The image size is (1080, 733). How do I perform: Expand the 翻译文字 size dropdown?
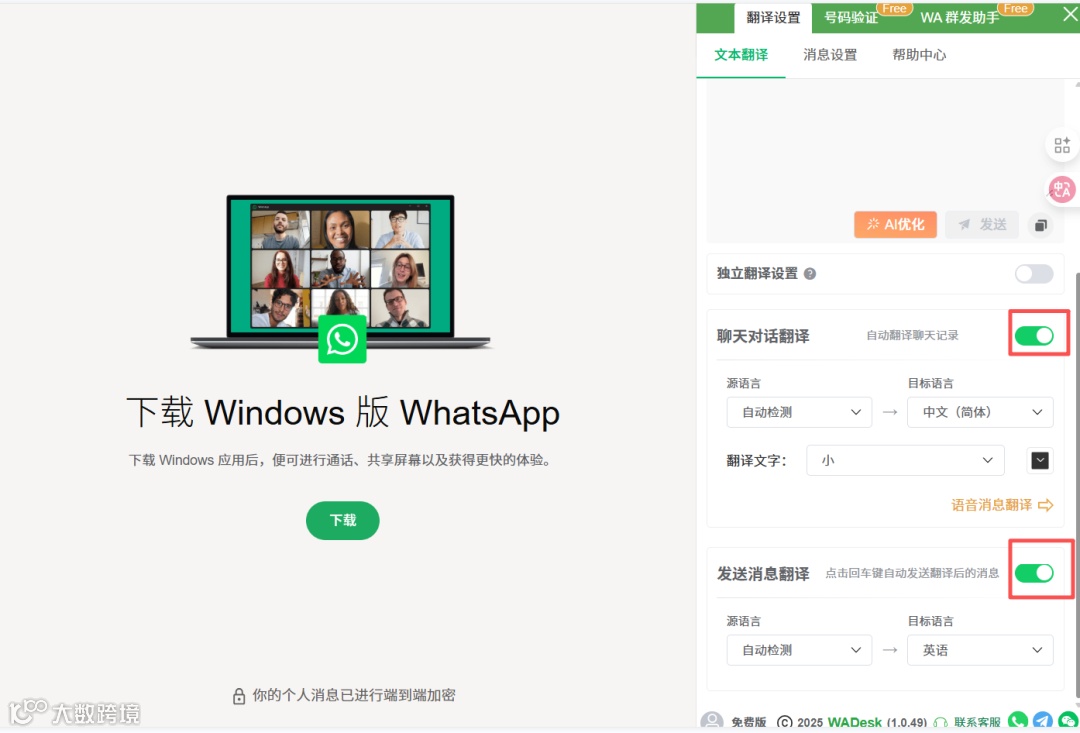(905, 460)
